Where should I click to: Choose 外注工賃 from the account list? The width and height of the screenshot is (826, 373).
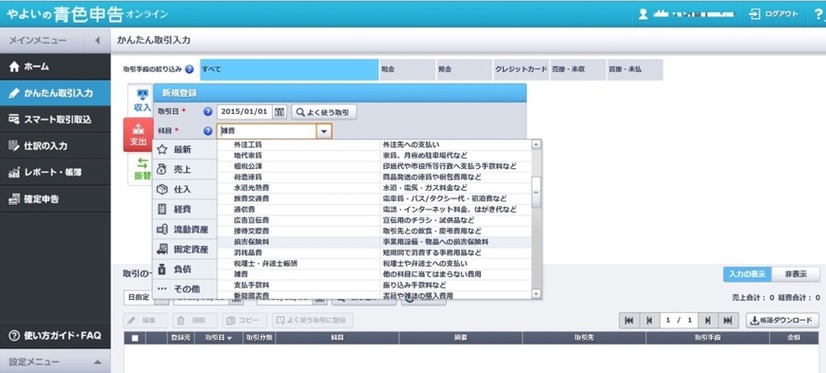374,144
